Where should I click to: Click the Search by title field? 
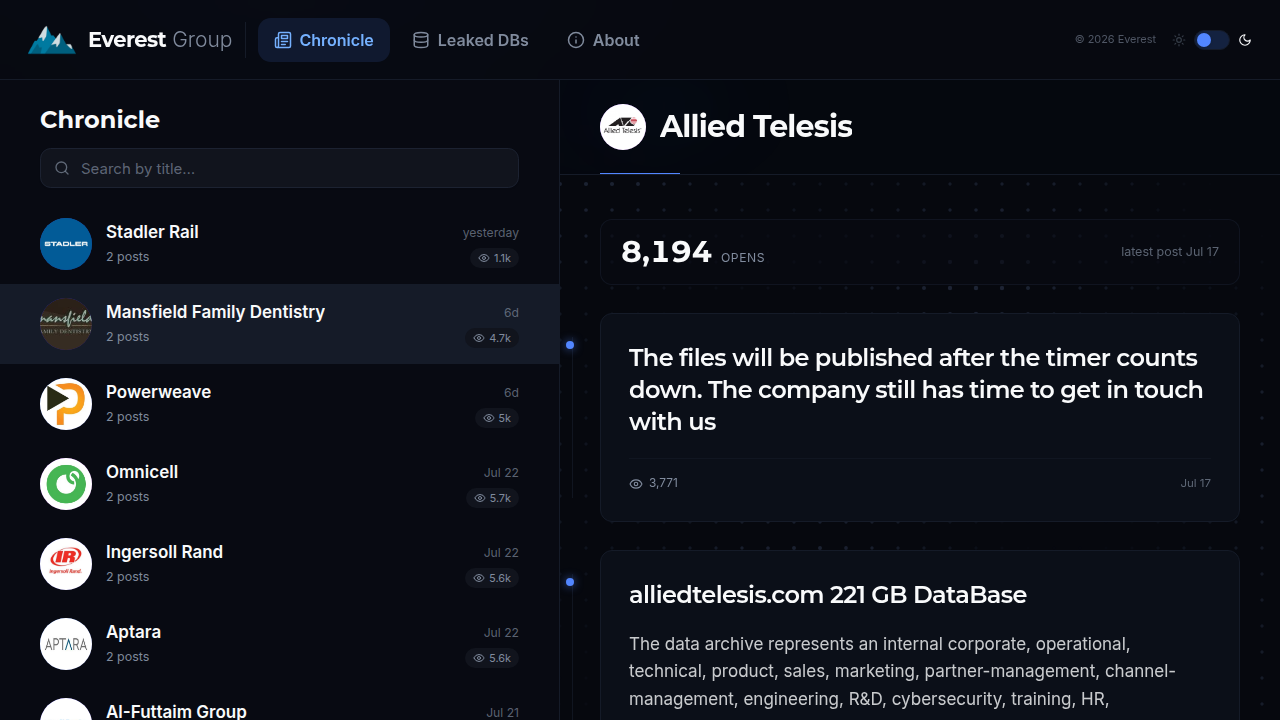pyautogui.click(x=279, y=168)
